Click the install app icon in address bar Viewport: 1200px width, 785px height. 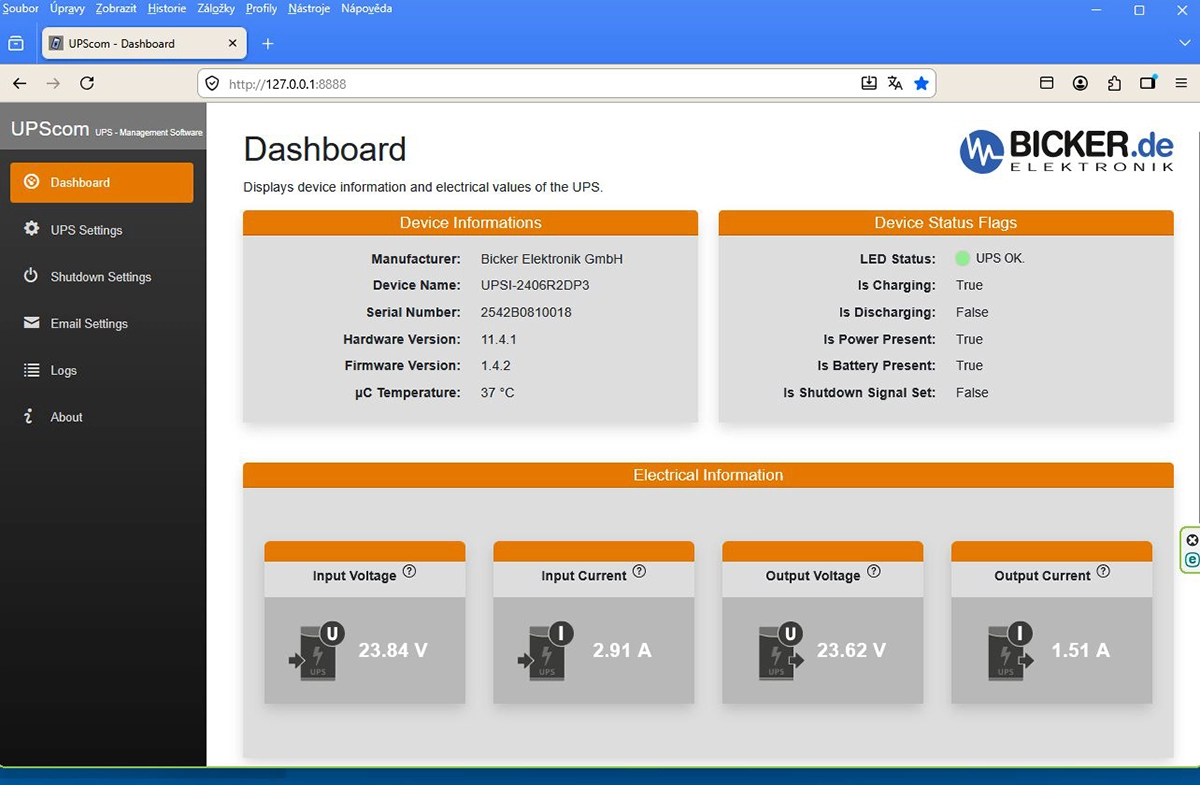[x=869, y=84]
